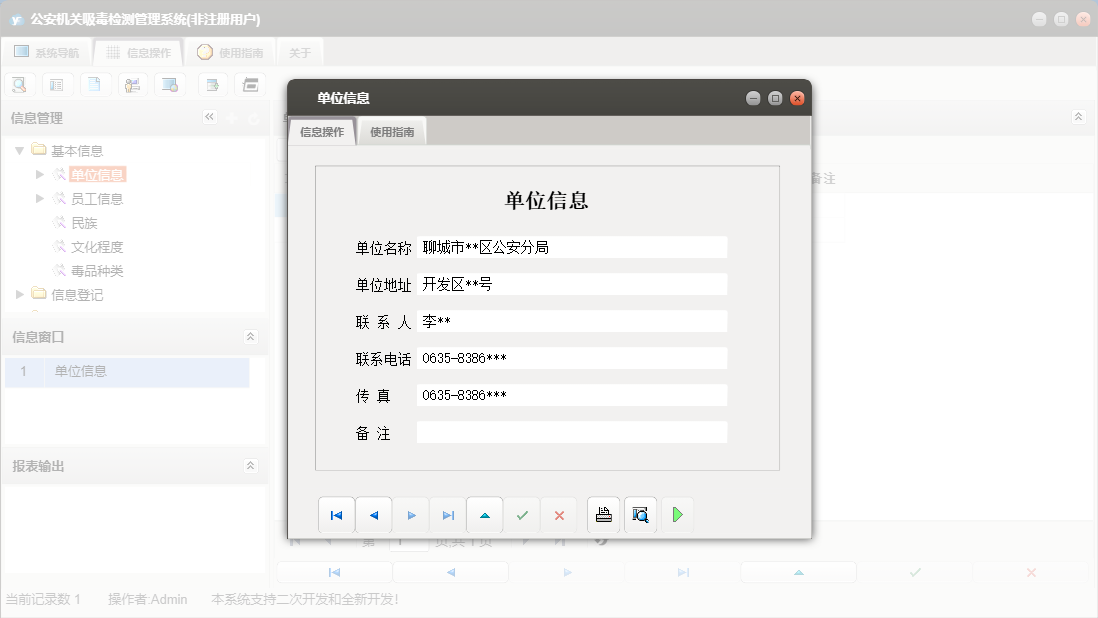Open the 系统导航 menu
This screenshot has height=618, width=1098.
(49, 51)
